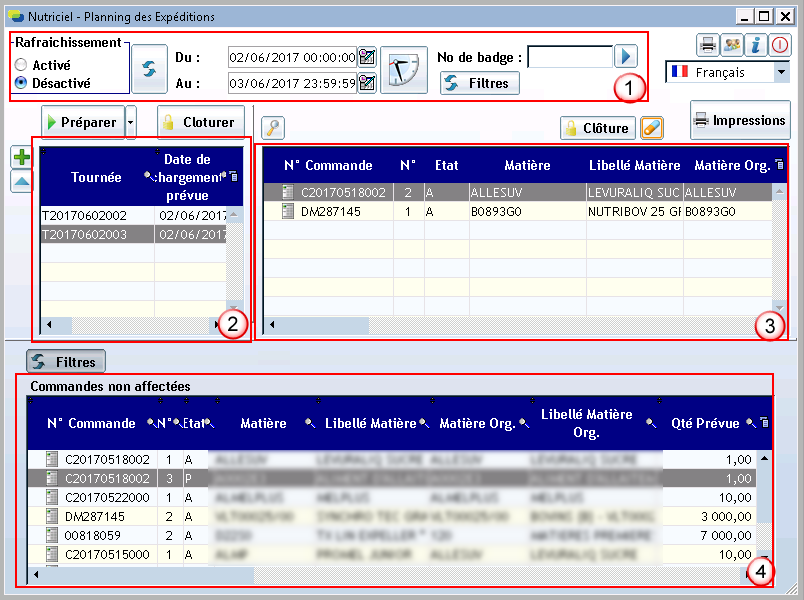Click the document icon of row DM287145 Etat A N° 1

[288, 211]
